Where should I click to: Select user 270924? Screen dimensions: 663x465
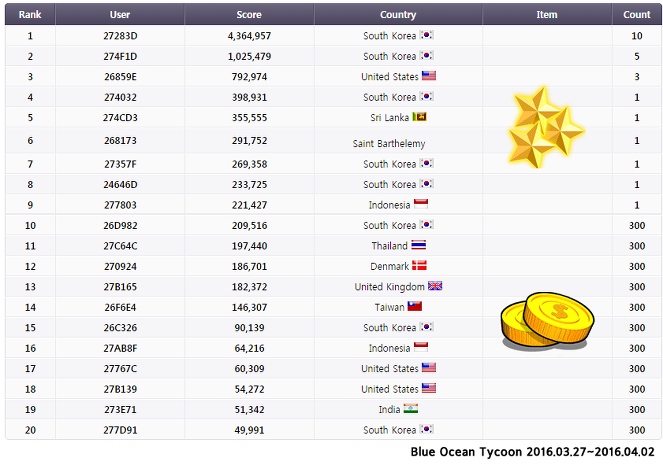[121, 266]
